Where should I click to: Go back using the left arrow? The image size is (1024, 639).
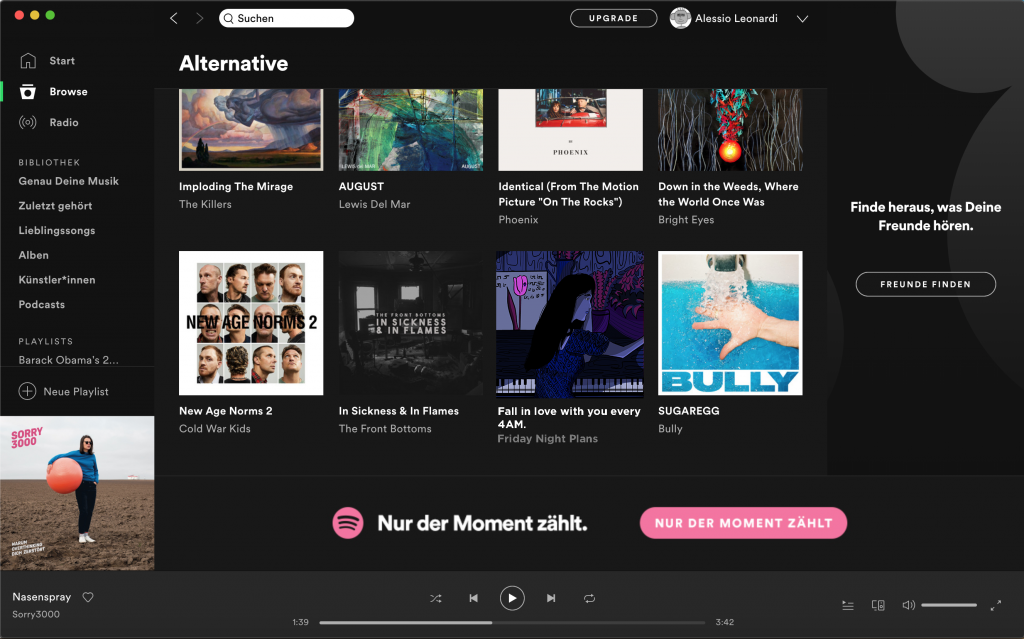(174, 18)
